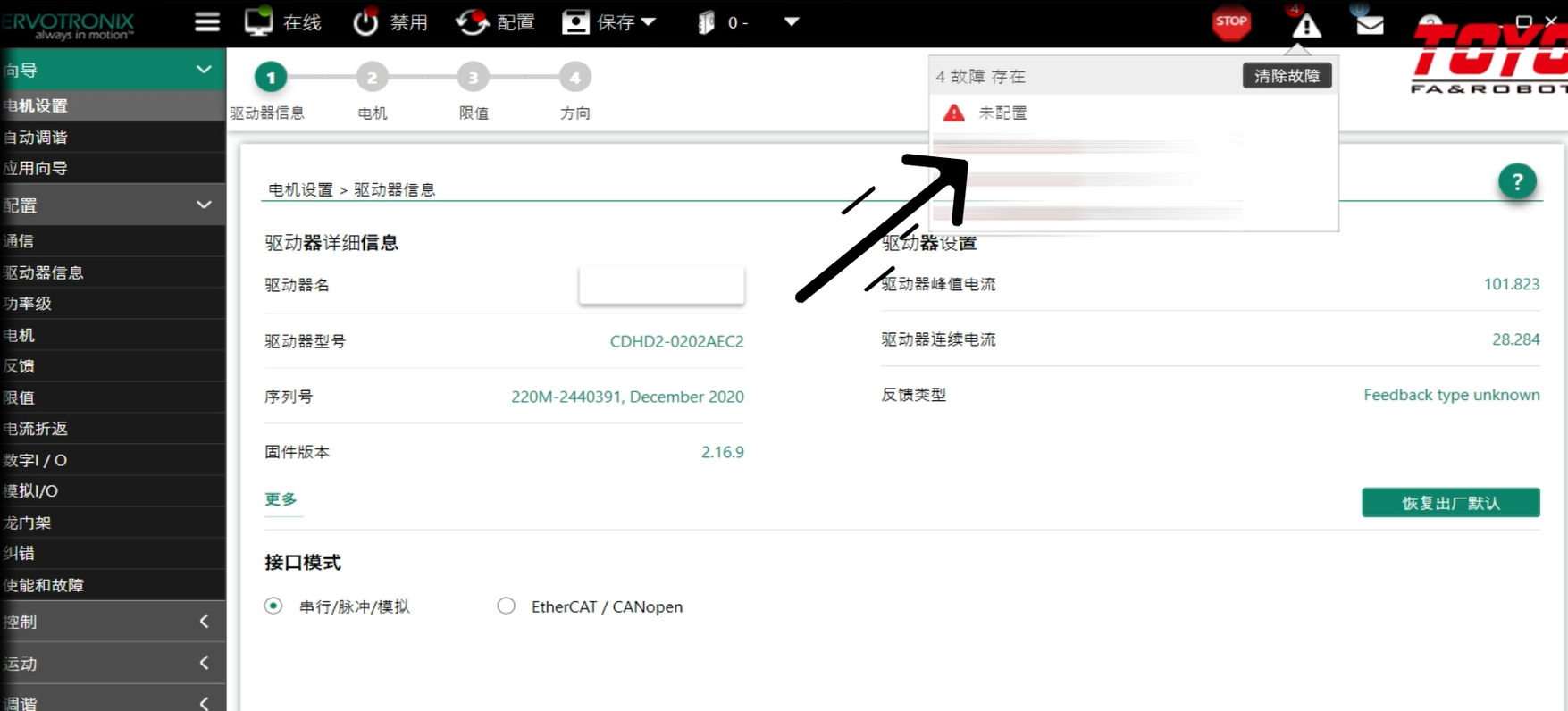1568x711 pixels.
Task: Open 自动调谐 in the sidebar
Action: pos(36,138)
